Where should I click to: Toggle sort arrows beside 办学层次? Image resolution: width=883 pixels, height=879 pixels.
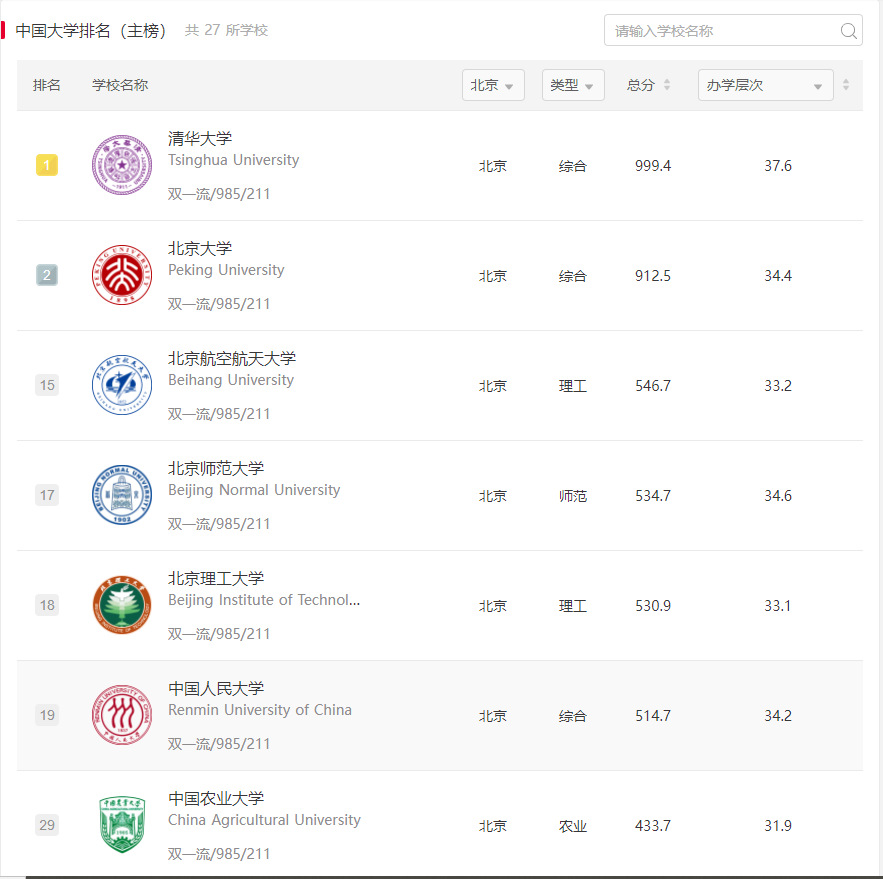pyautogui.click(x=846, y=85)
